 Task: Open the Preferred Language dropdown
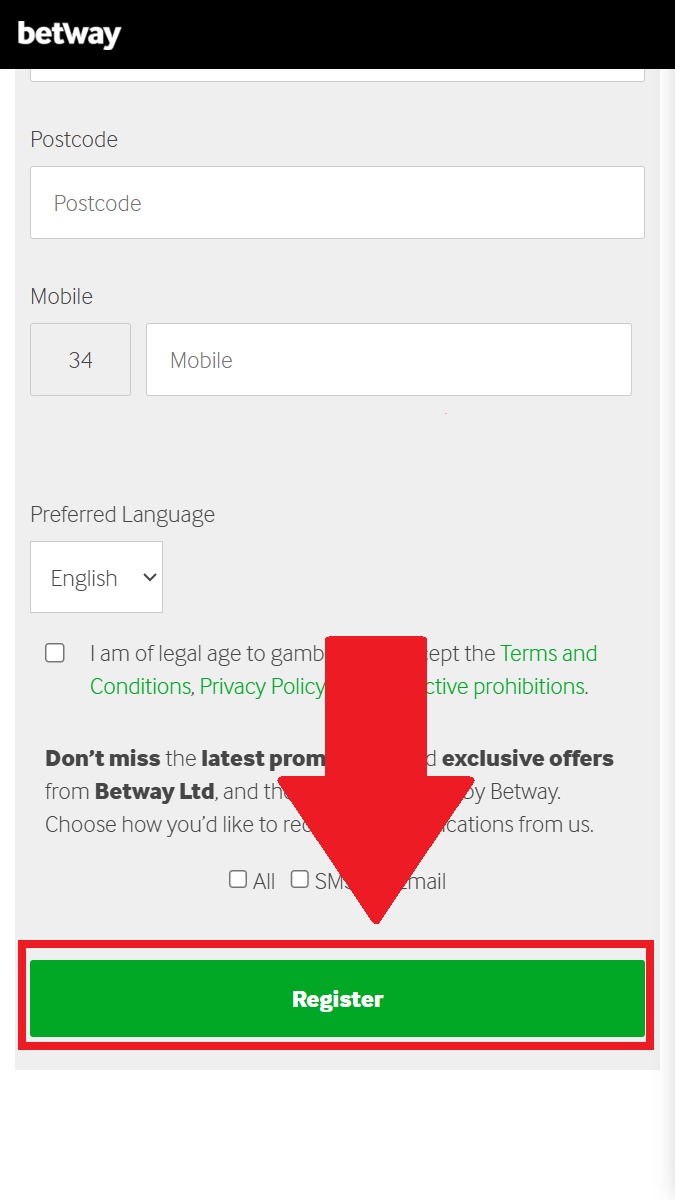[x=96, y=578]
